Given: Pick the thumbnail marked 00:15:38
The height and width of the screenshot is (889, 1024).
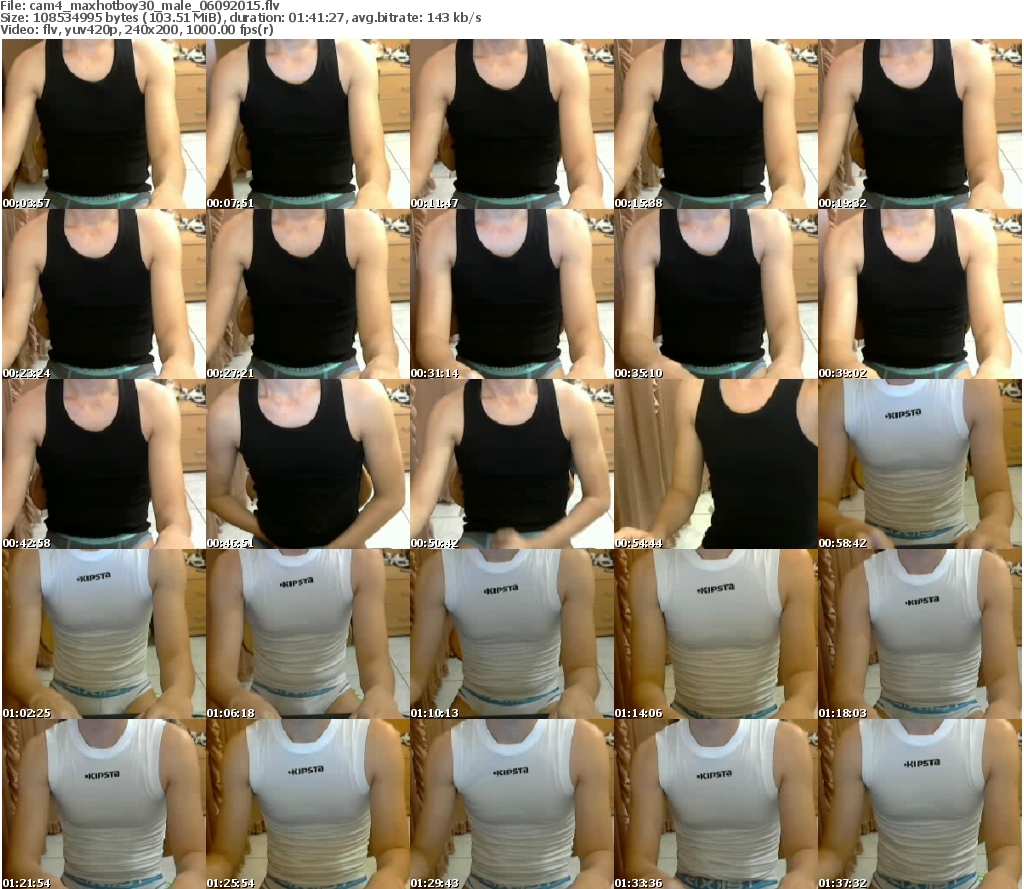Looking at the screenshot, I should (x=716, y=124).
